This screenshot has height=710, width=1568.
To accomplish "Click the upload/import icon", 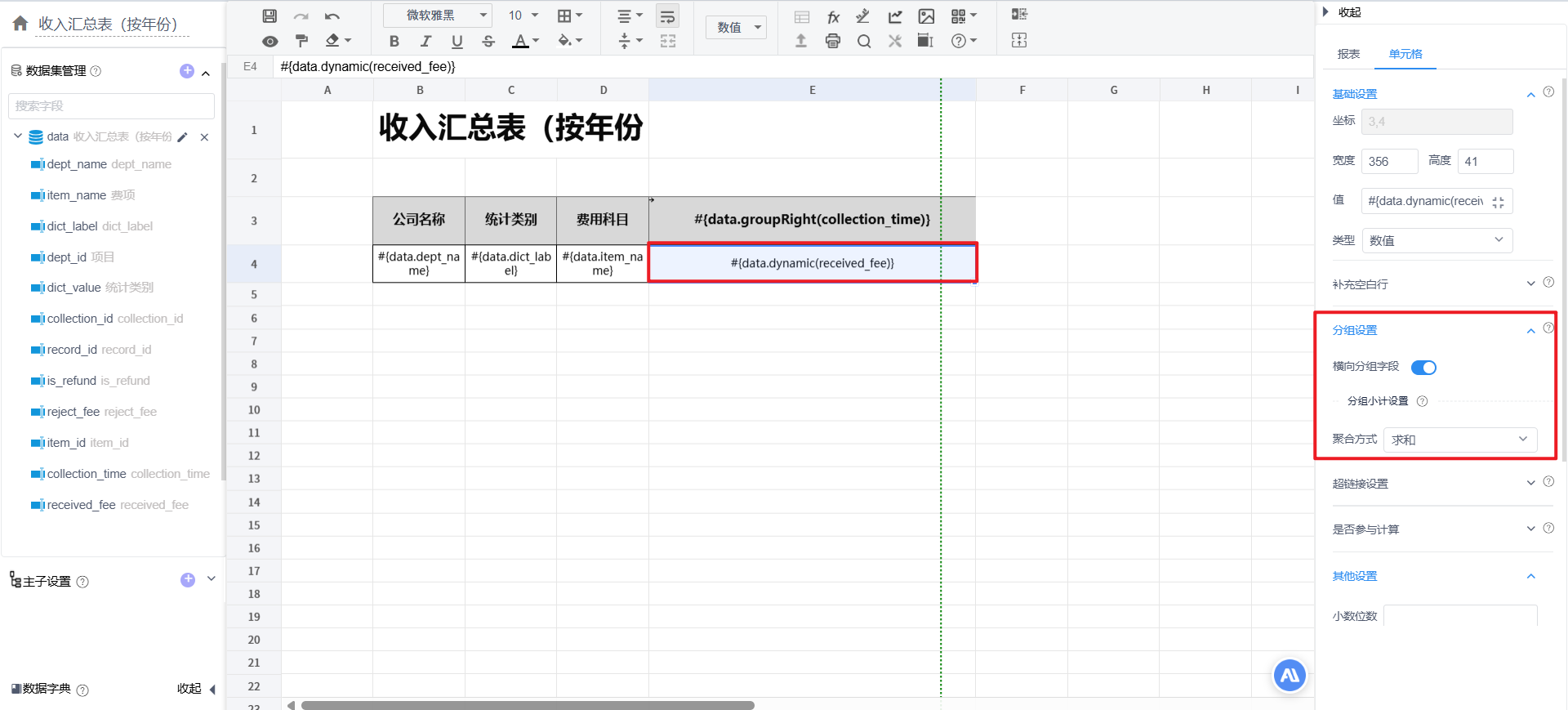I will tap(801, 41).
